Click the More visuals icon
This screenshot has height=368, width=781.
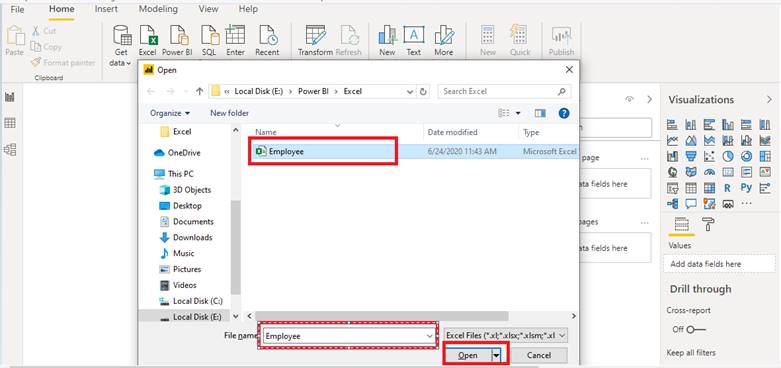coord(443,35)
